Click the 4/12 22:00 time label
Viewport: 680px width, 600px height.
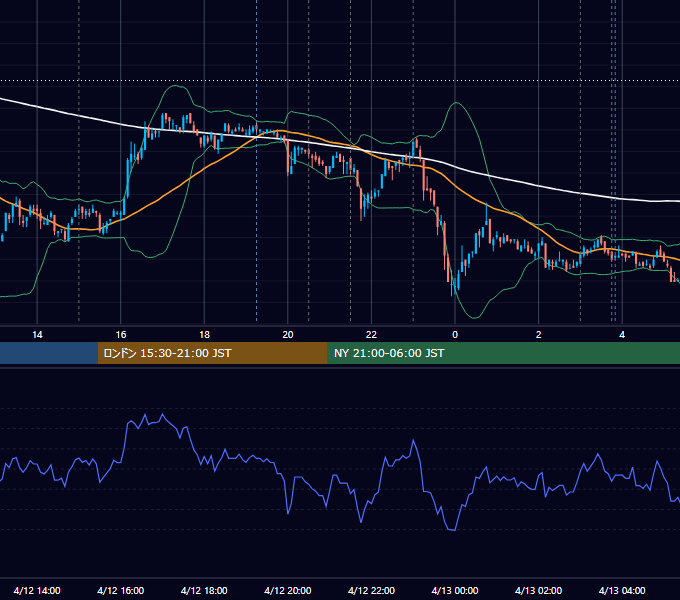pos(371,590)
